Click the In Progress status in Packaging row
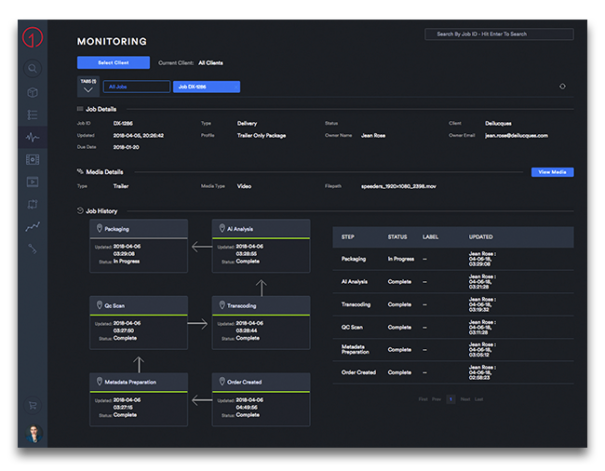Image resolution: width=605 pixels, height=471 pixels. pos(401,259)
